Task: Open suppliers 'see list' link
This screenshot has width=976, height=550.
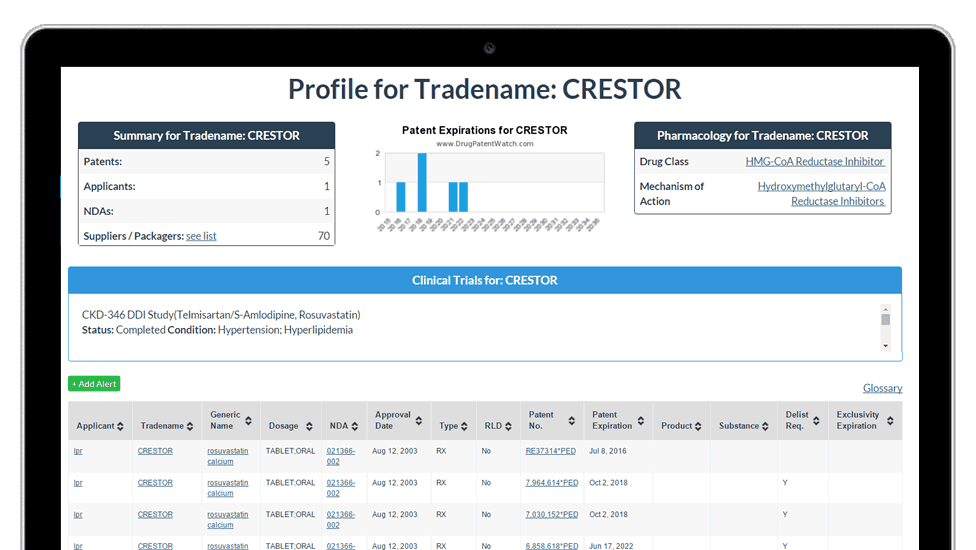Action: pyautogui.click(x=201, y=236)
